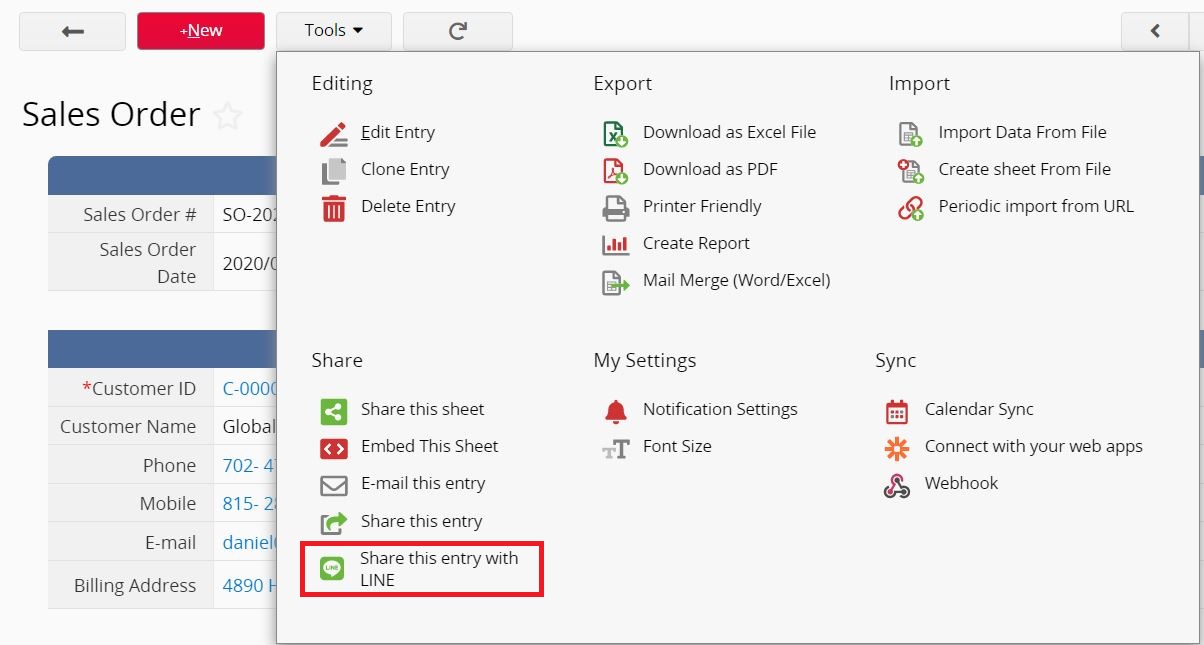Click the Edit Entry pencil icon
The width and height of the screenshot is (1204, 645).
(333, 133)
